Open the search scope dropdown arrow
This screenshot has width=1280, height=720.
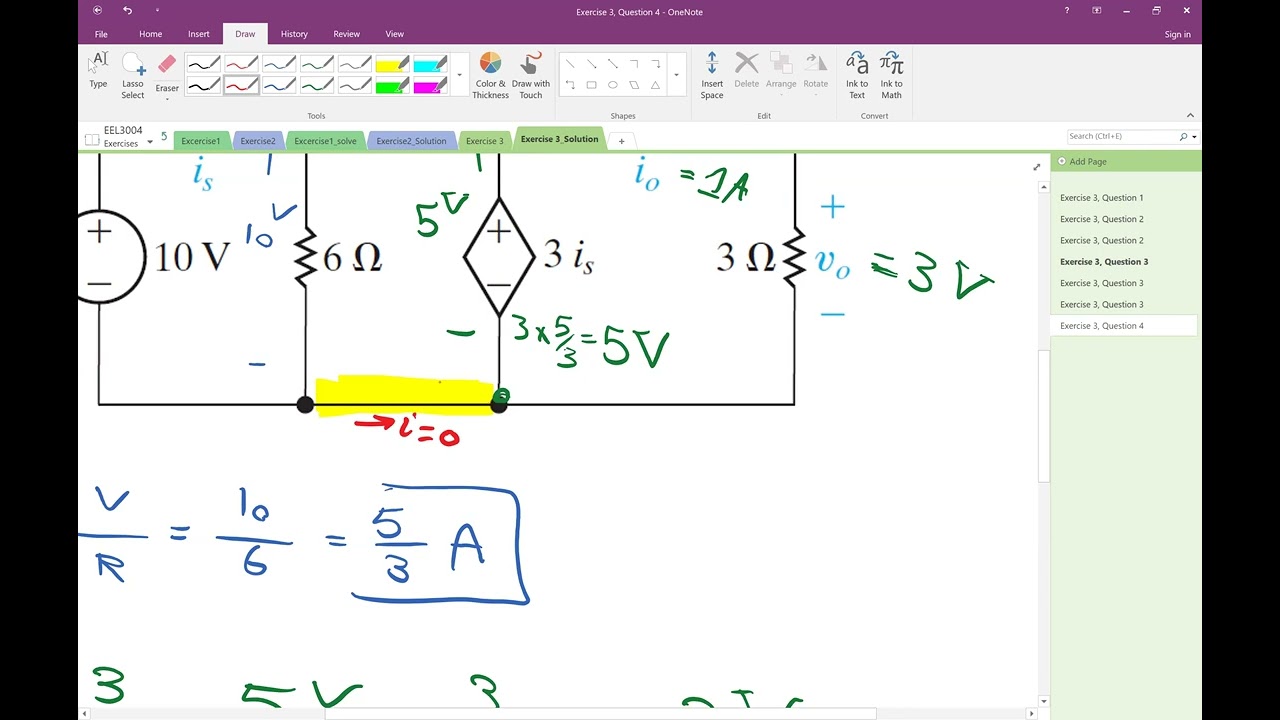coord(1194,137)
